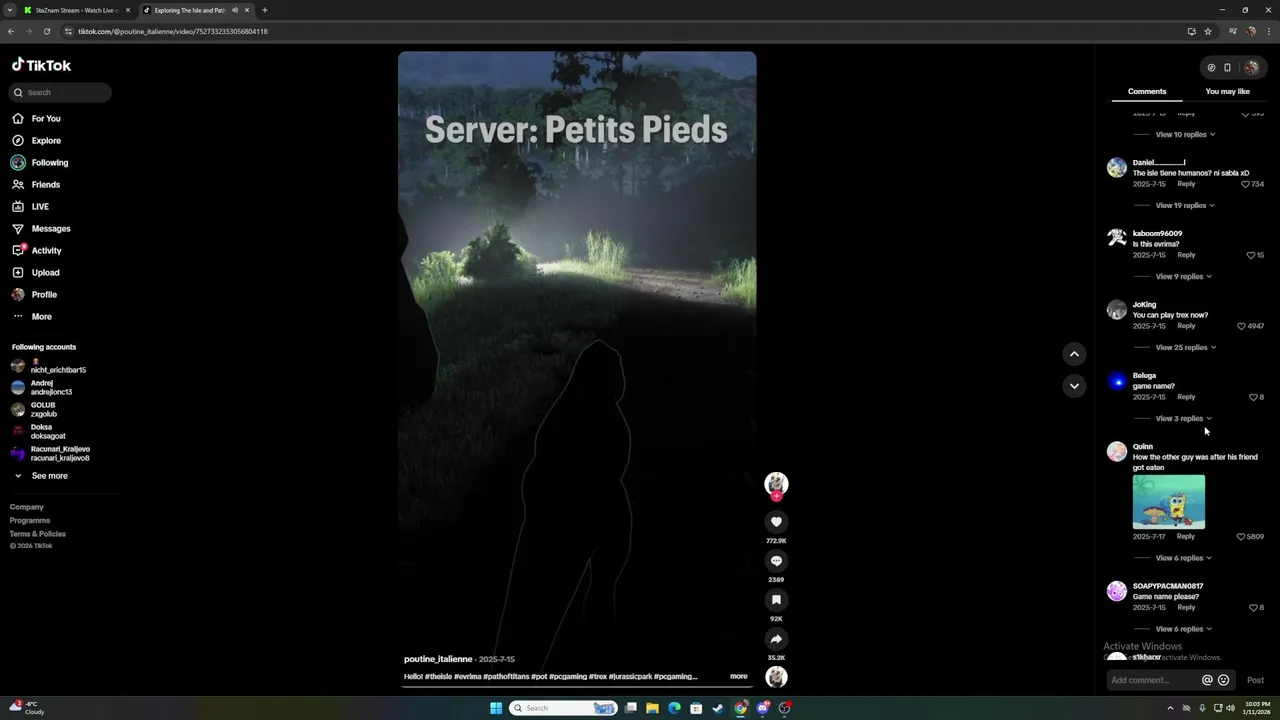The width and height of the screenshot is (1280, 720).
Task: Expand View 25 replies
Action: (x=1185, y=347)
